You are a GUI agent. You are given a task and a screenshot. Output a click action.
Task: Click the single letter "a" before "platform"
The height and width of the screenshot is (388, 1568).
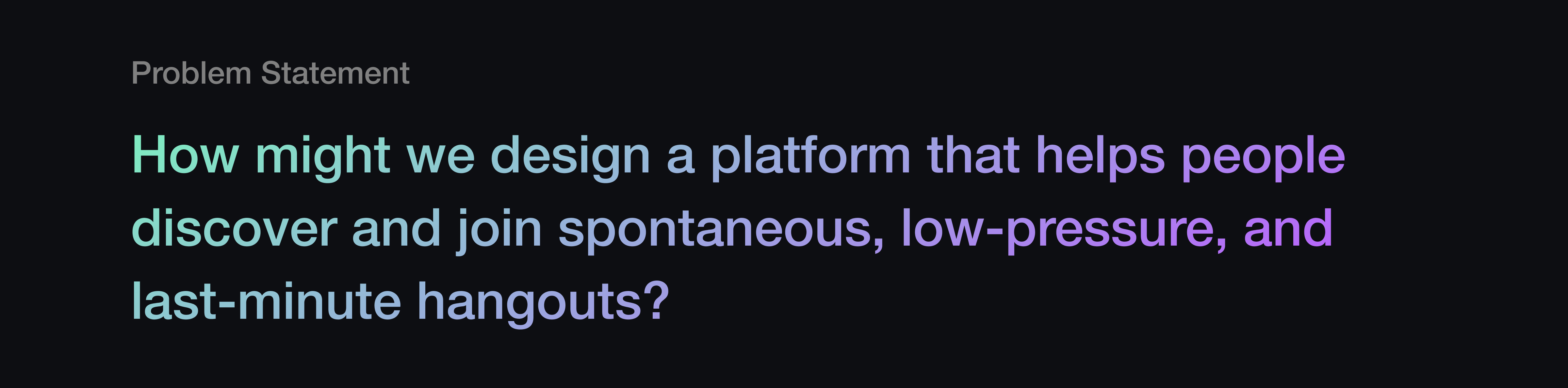click(680, 156)
